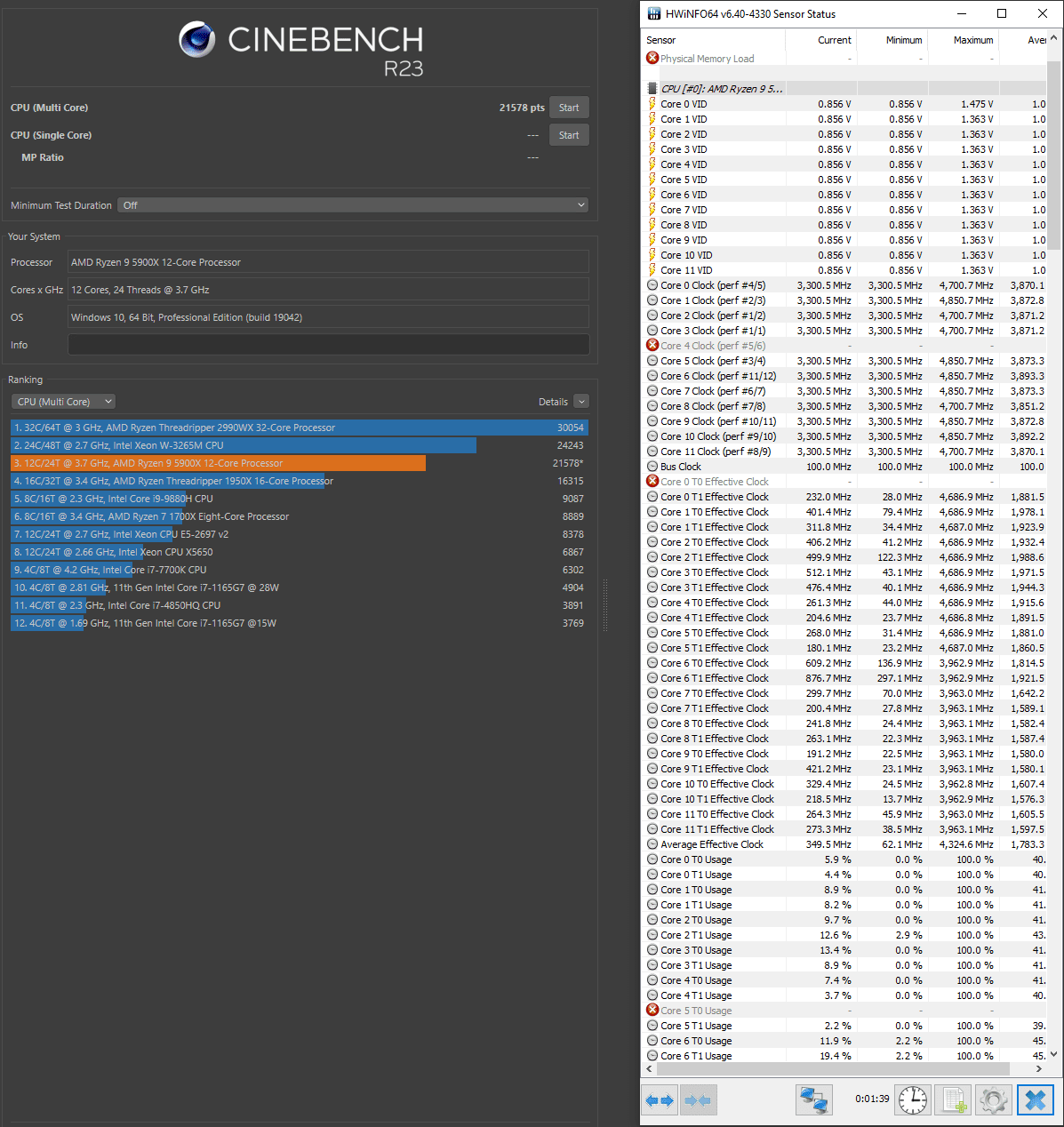Click the vertical scrollbar down arrow in HWiNFO

pyautogui.click(x=1055, y=1053)
